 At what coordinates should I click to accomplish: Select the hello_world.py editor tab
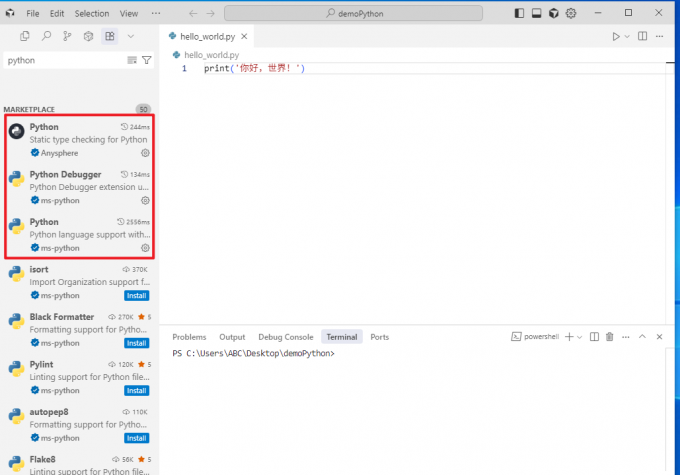point(207,36)
